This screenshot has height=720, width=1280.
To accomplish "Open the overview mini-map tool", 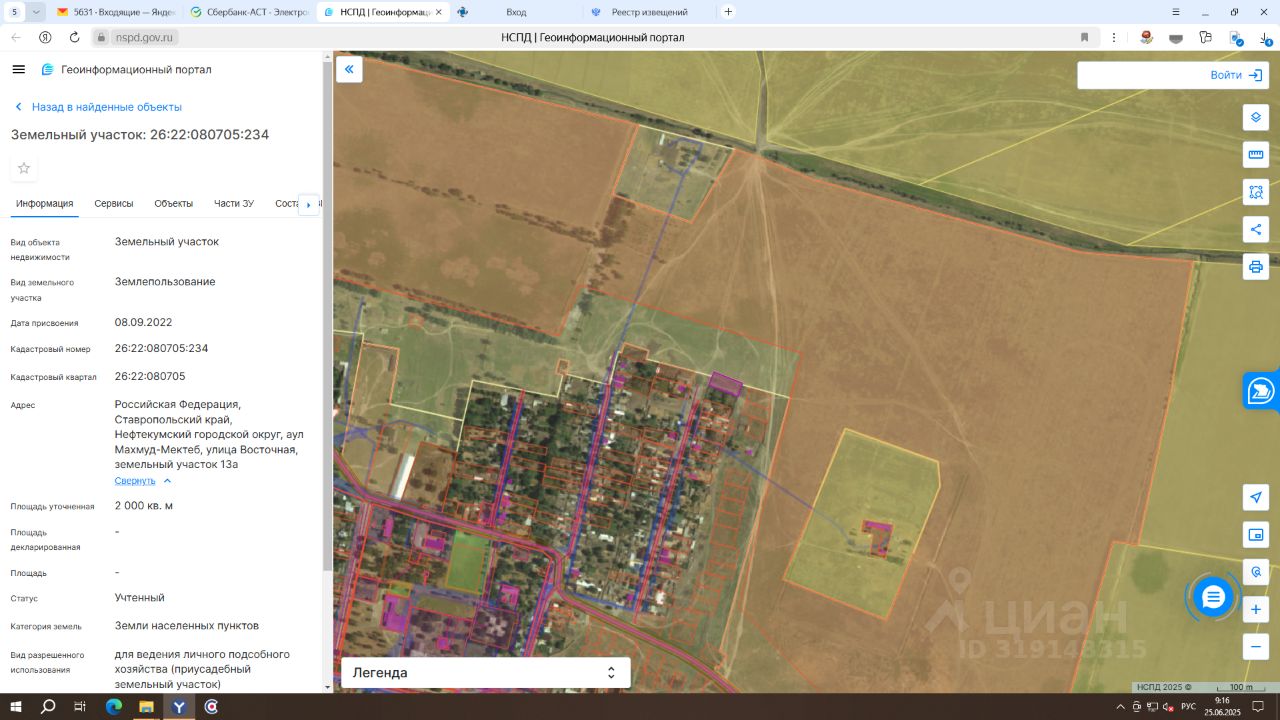I will [1256, 534].
